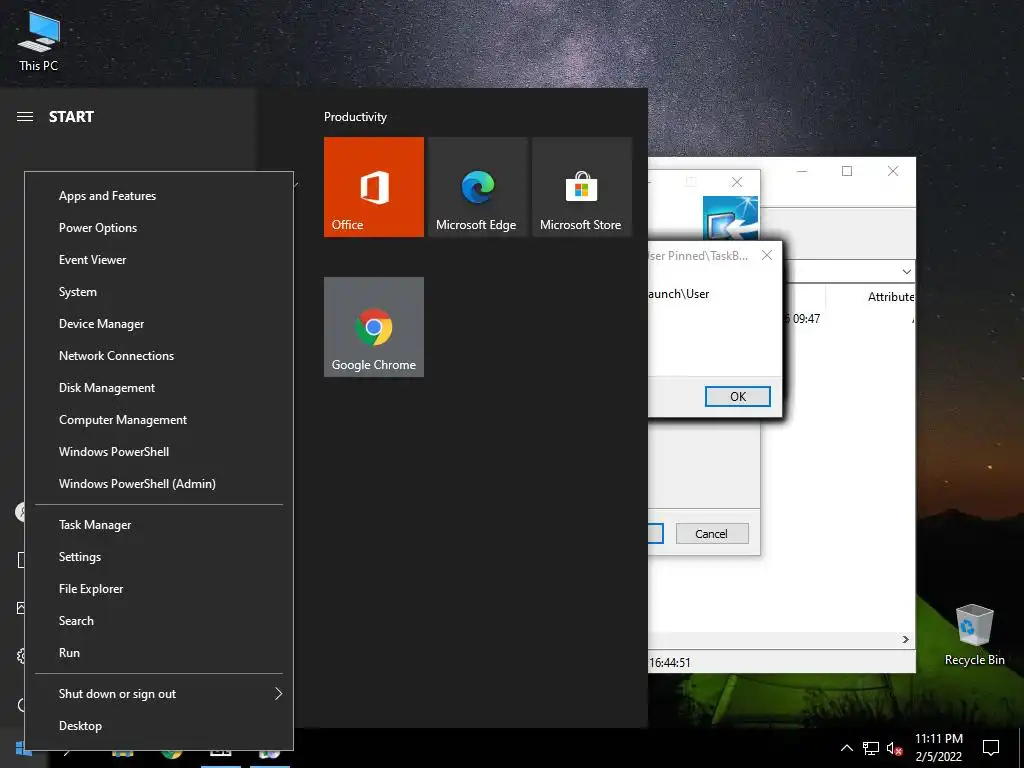Click the Windows Start button on the taskbar

coord(23,748)
